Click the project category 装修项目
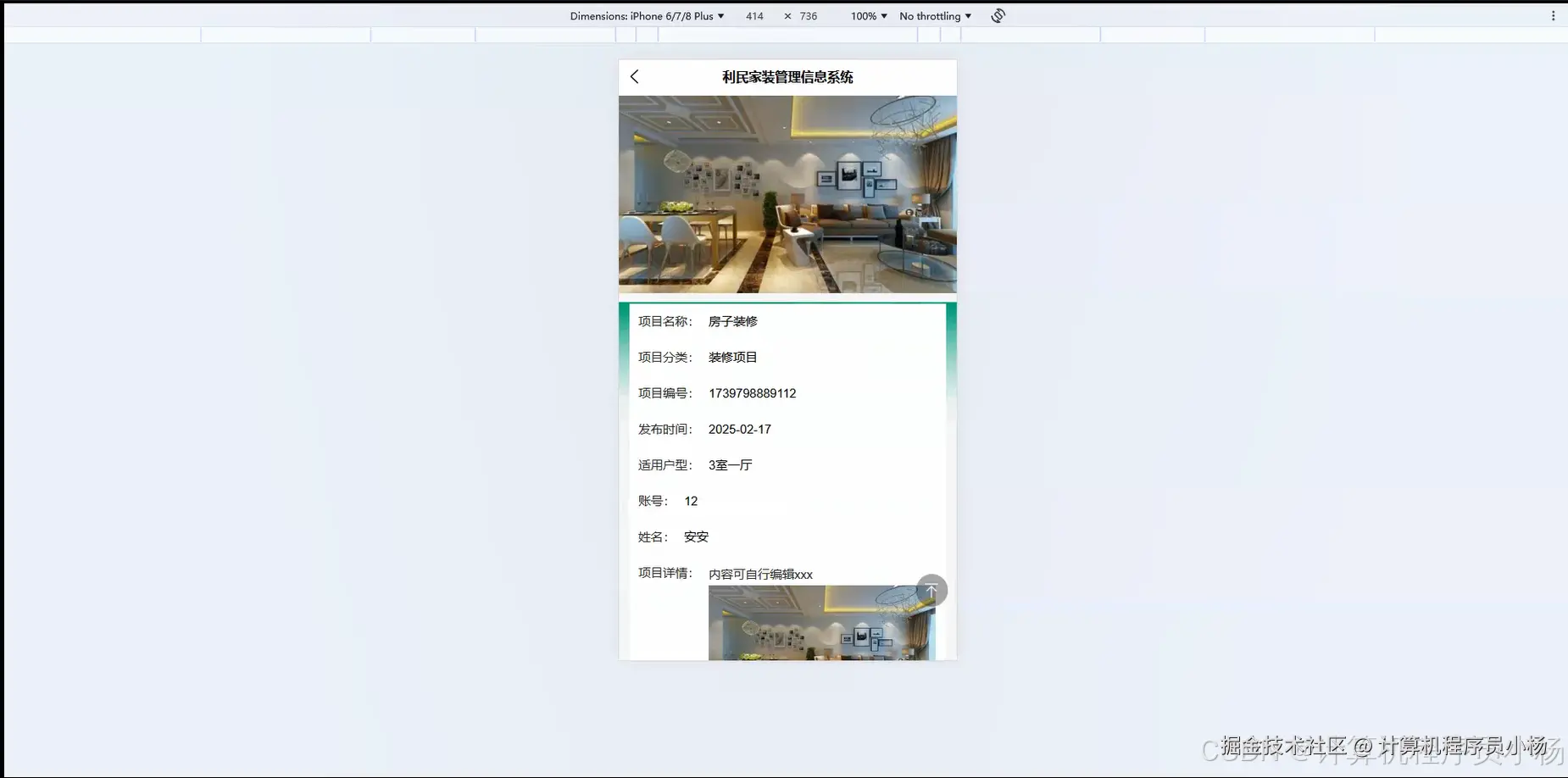Viewport: 1568px width, 778px height. pos(732,357)
